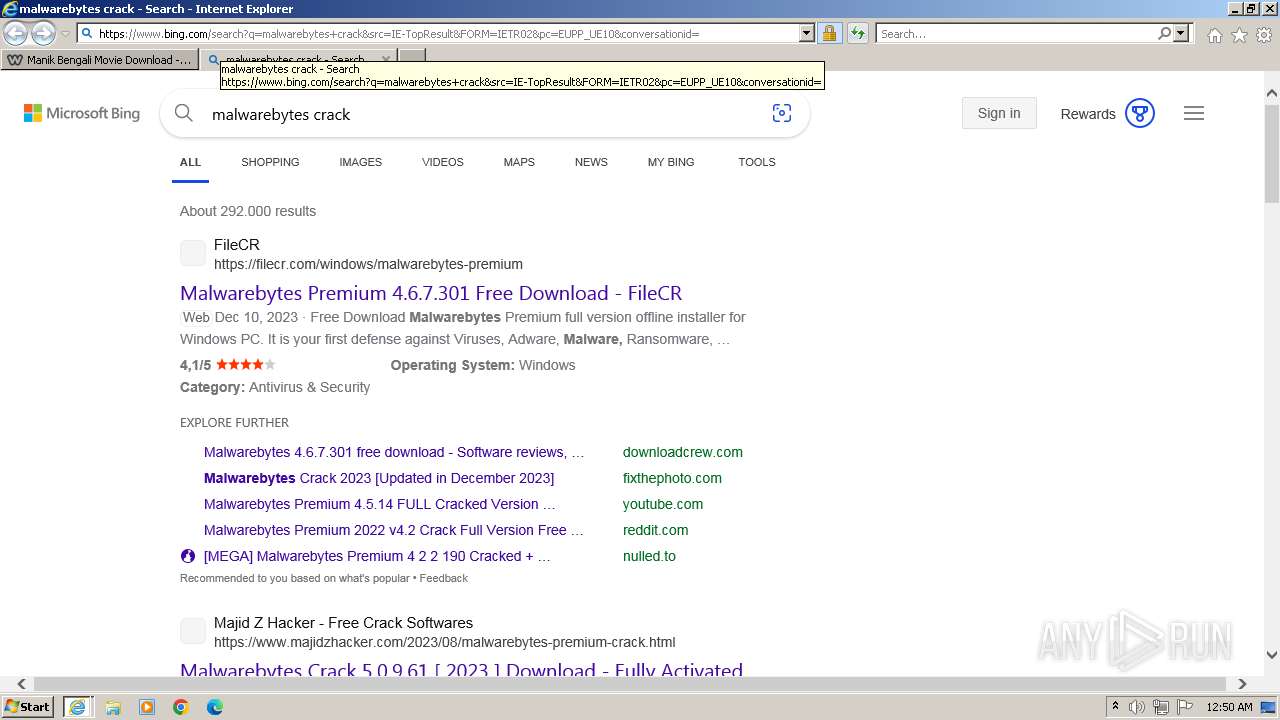Click the vertical scrollbar up arrow
This screenshot has width=1280, height=720.
coord(1272,93)
